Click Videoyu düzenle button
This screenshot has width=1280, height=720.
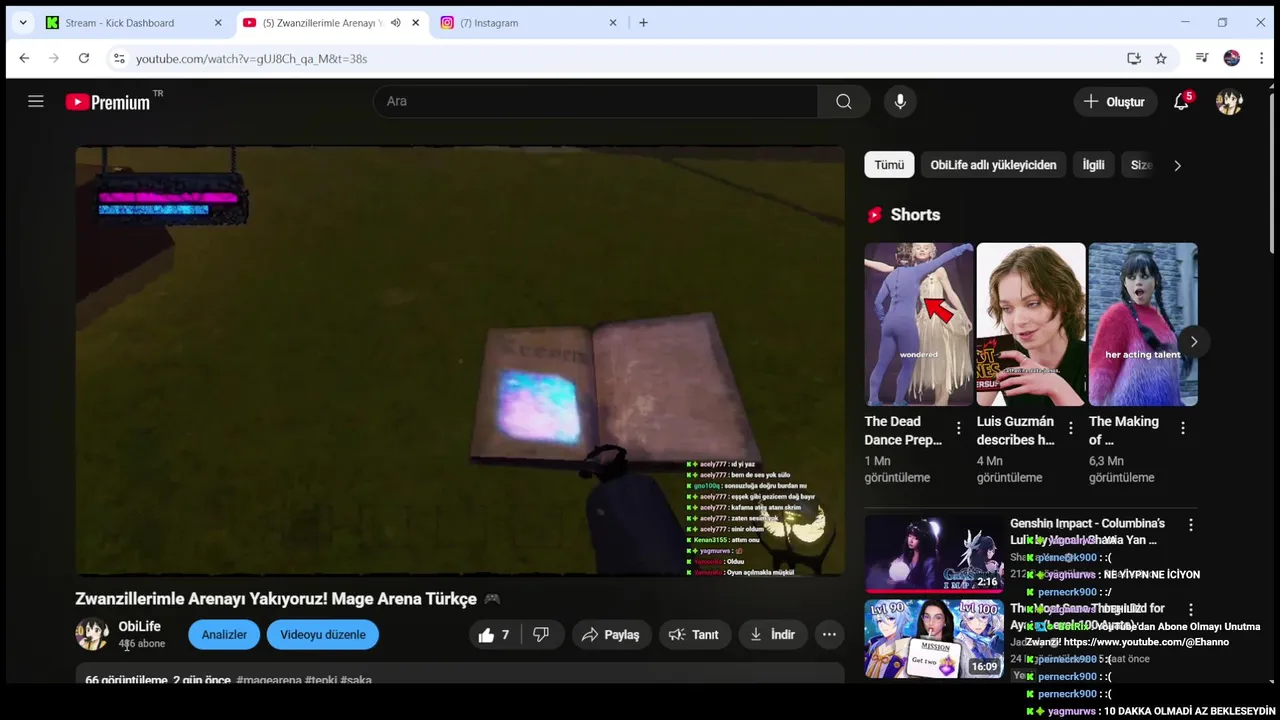click(x=323, y=635)
